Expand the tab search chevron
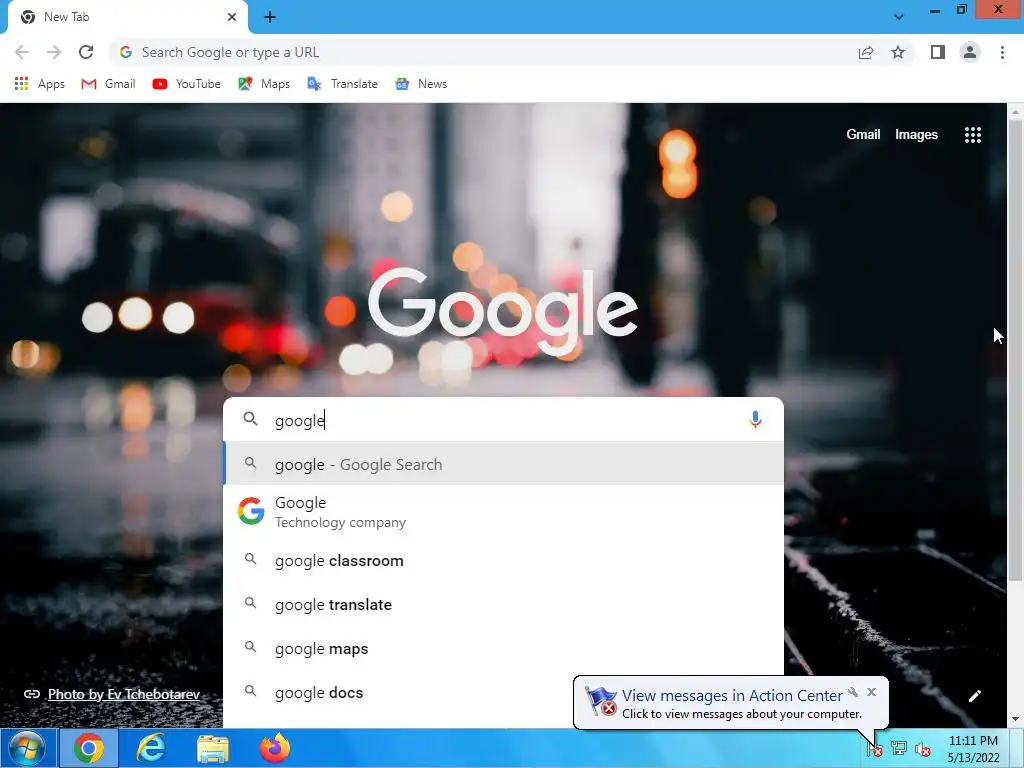The image size is (1024, 768). (899, 17)
